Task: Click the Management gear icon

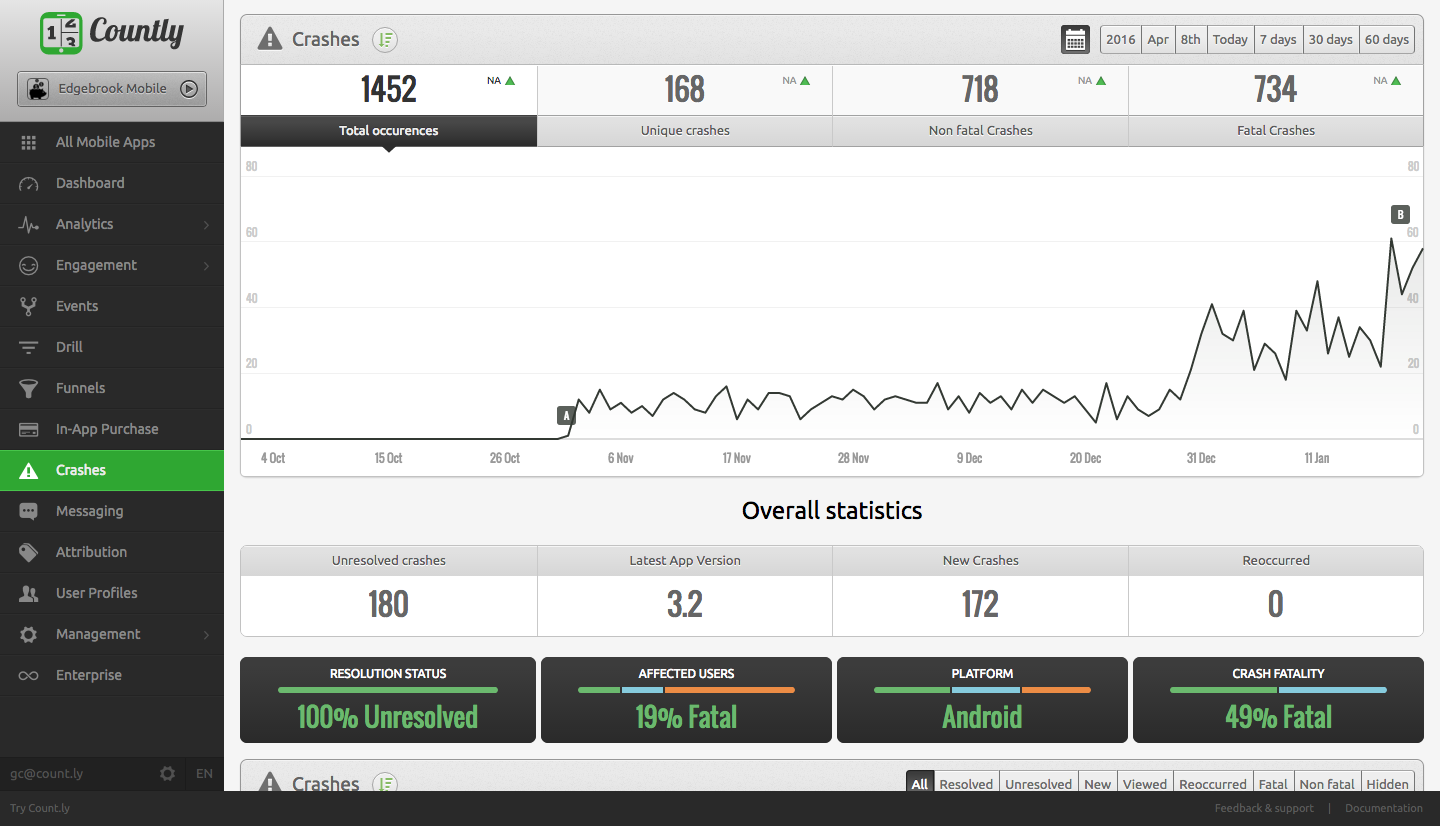Action: coord(29,634)
